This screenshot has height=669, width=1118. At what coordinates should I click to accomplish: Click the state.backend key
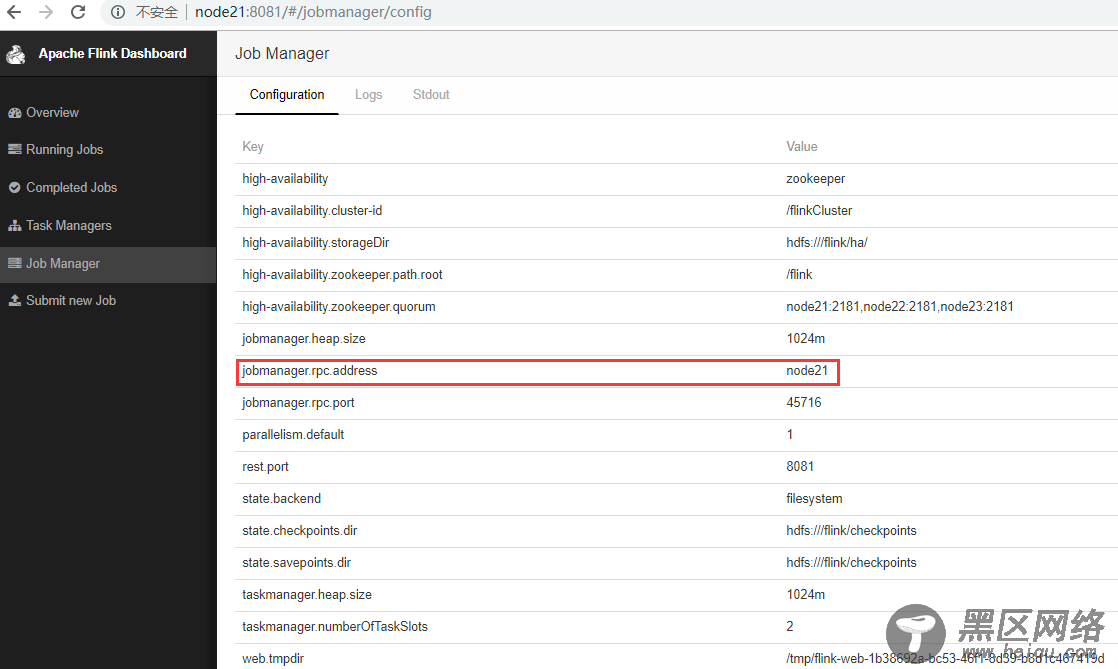282,499
